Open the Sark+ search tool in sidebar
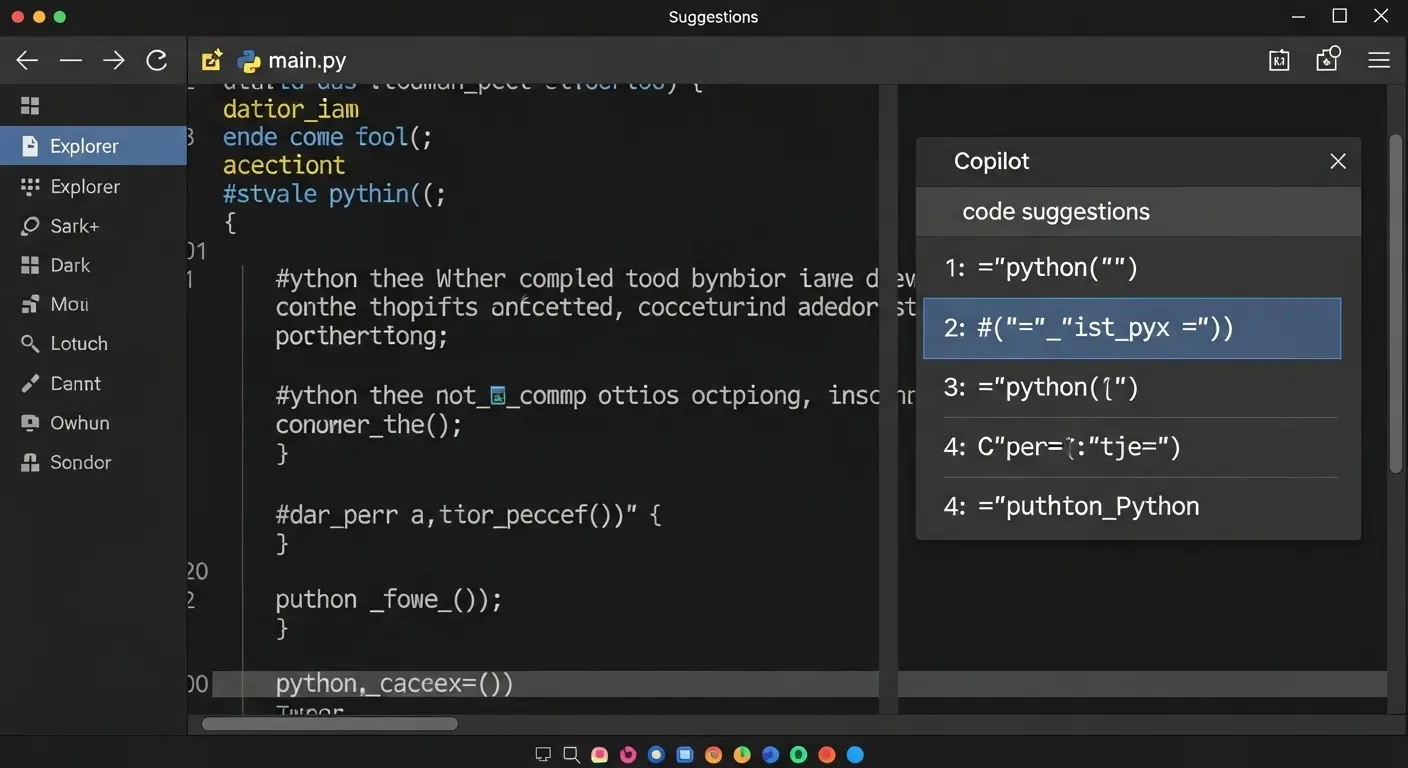Screen dimensions: 1408x768 point(74,225)
